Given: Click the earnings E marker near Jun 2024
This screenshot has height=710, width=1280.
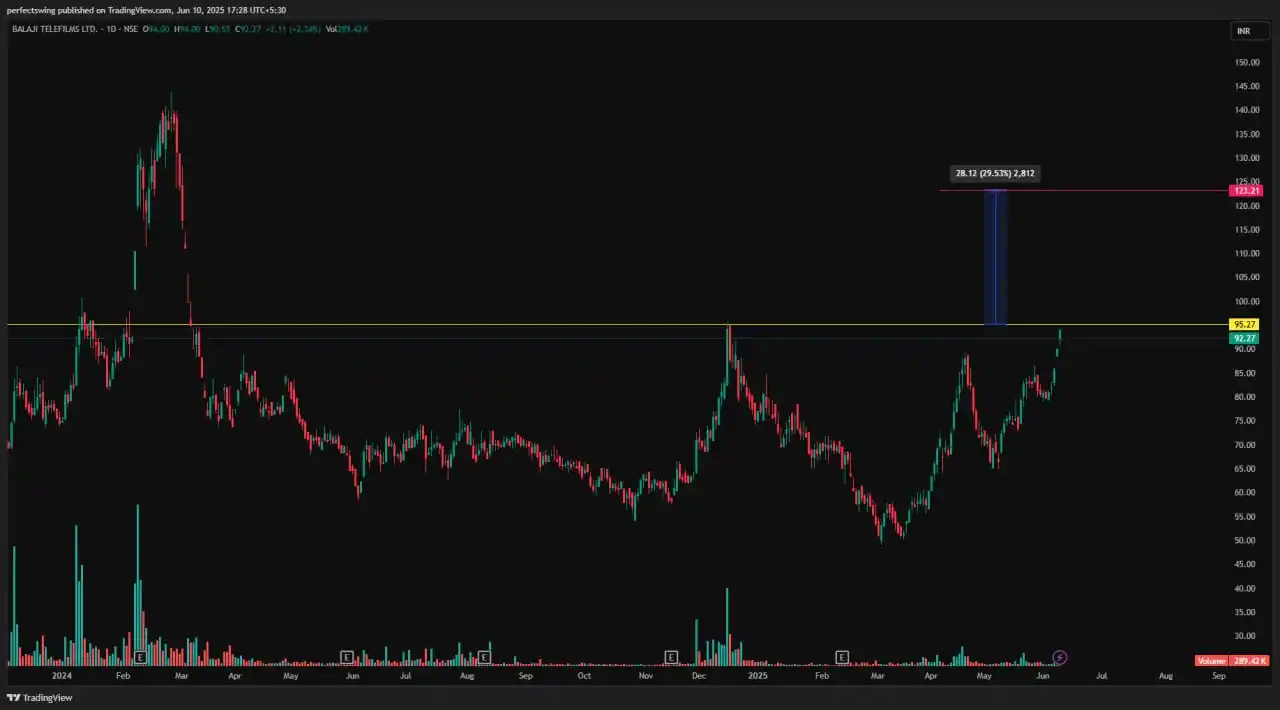Looking at the screenshot, I should [347, 657].
